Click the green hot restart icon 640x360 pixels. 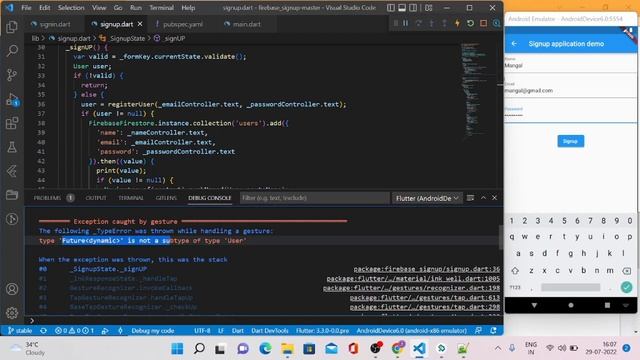[470, 24]
